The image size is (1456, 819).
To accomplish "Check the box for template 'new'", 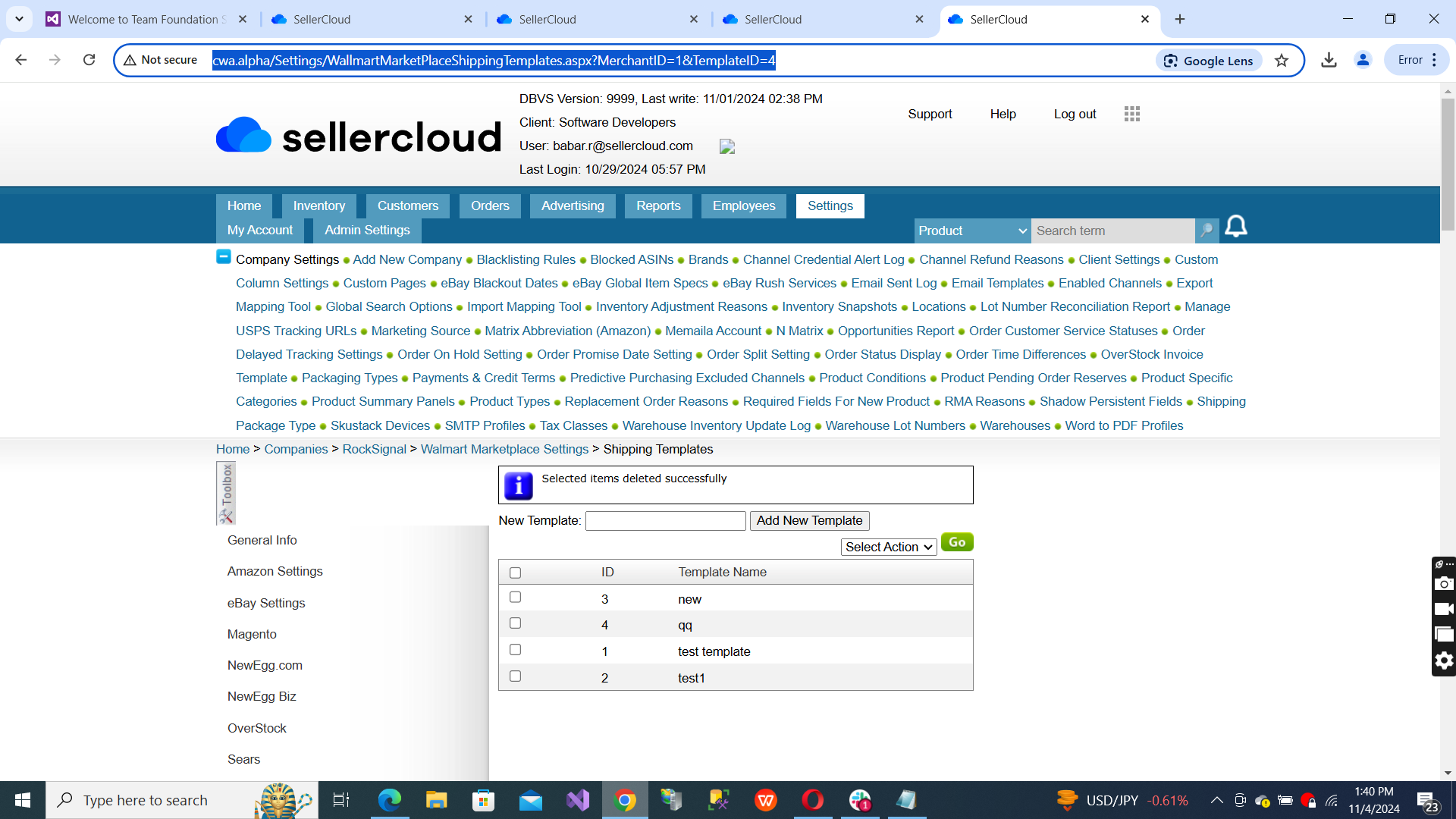I will click(515, 598).
